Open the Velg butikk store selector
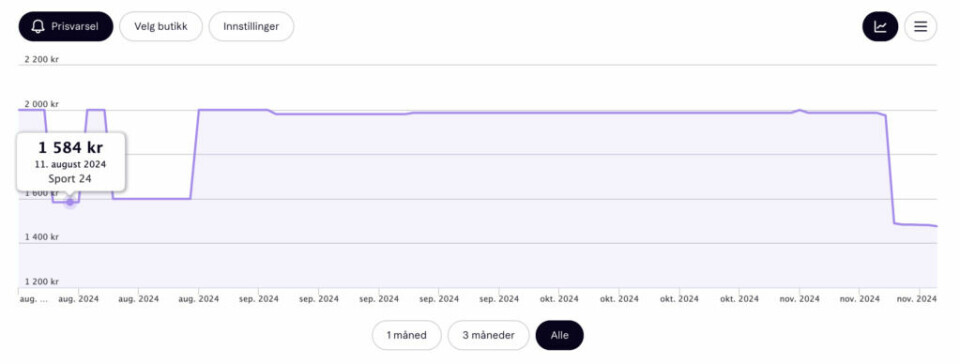Screen dimensions: 960x364 tap(160, 26)
